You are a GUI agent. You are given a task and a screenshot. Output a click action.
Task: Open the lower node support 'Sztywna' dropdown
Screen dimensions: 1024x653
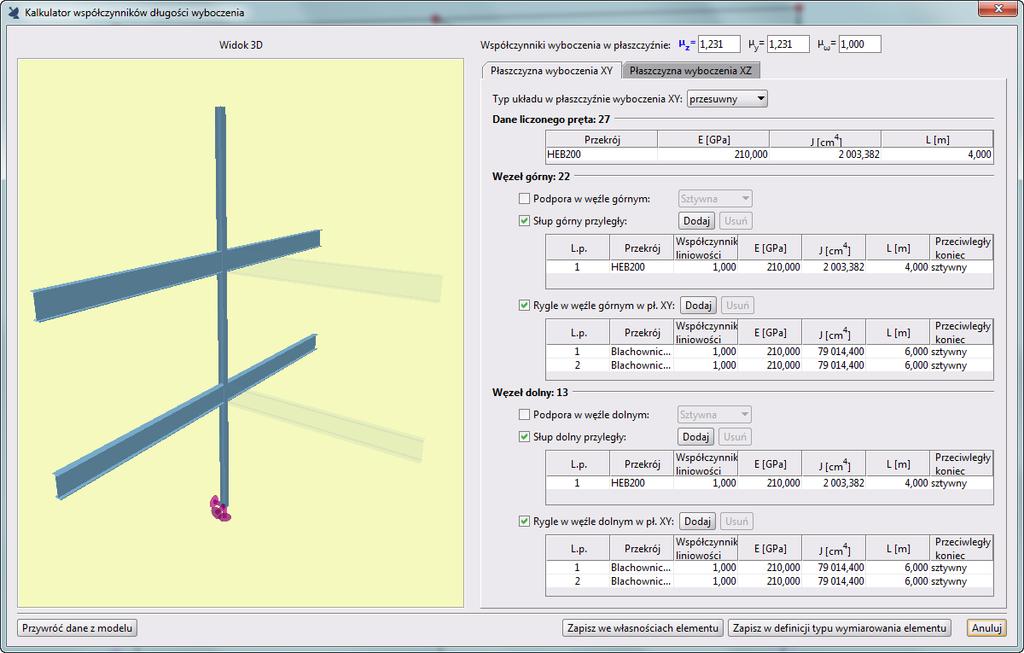click(x=714, y=415)
